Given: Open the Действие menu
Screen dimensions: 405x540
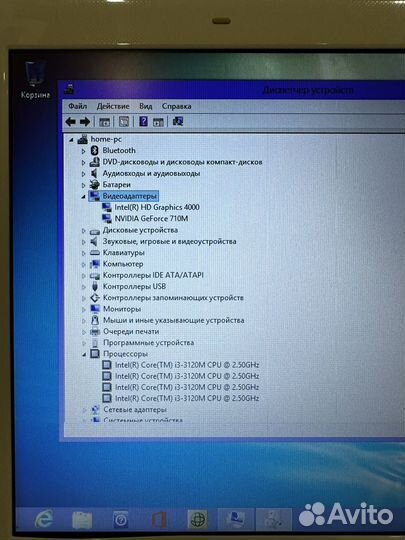Looking at the screenshot, I should [113, 106].
